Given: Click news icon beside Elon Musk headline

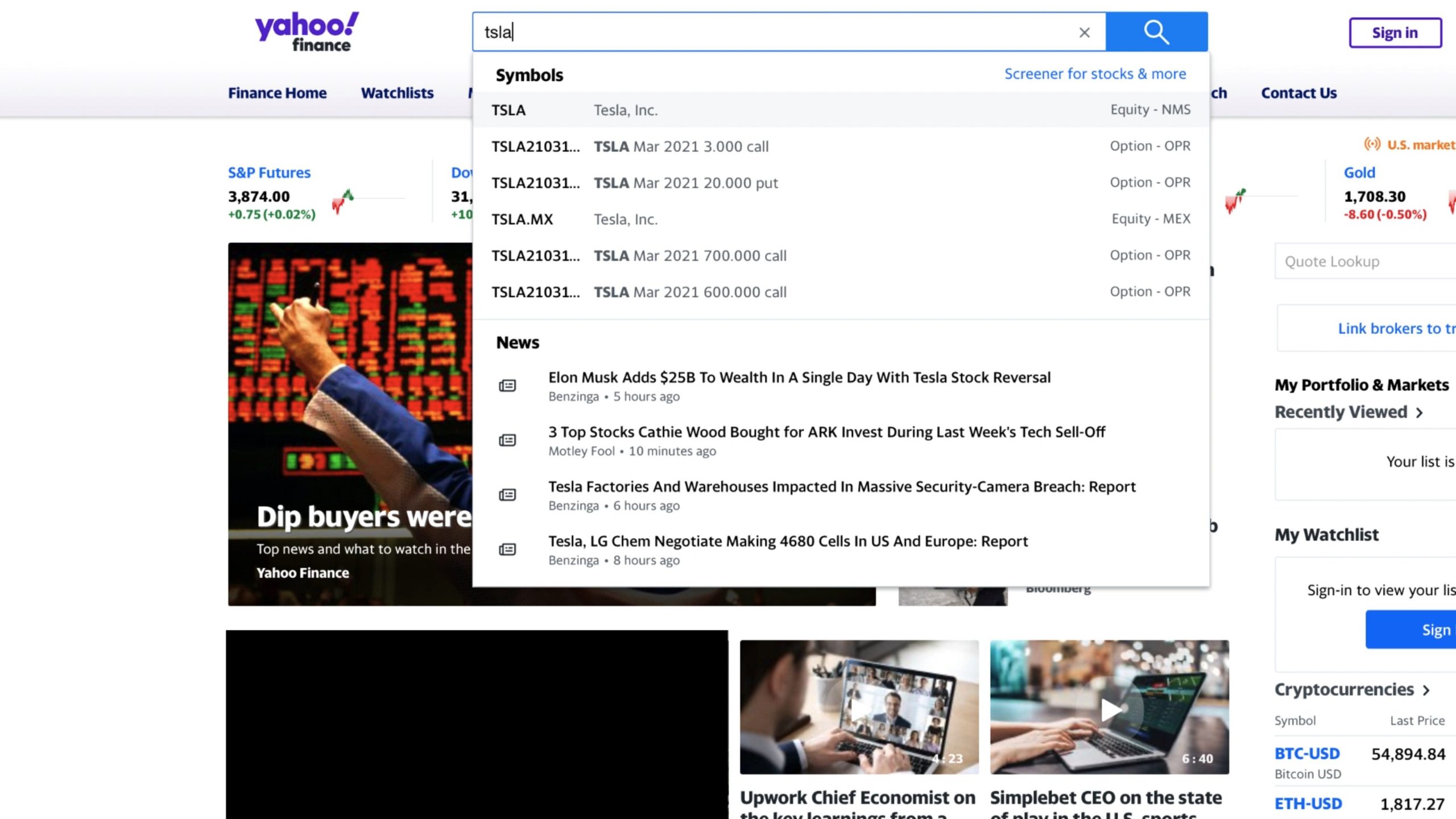Looking at the screenshot, I should [507, 386].
